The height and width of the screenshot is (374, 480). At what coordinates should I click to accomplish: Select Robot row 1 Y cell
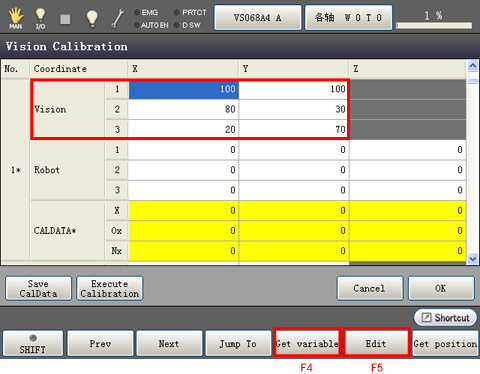point(294,150)
